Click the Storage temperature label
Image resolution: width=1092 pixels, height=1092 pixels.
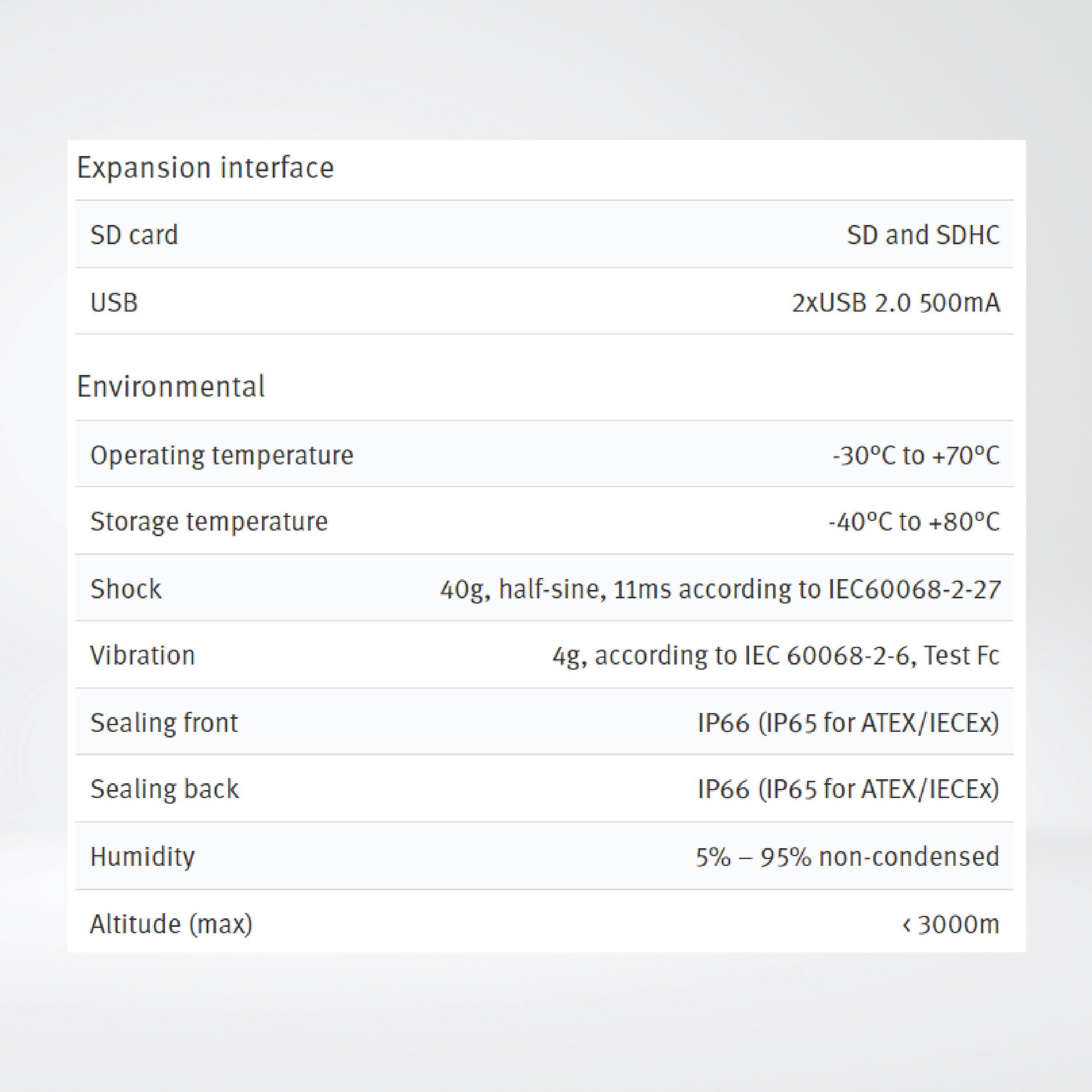(209, 521)
